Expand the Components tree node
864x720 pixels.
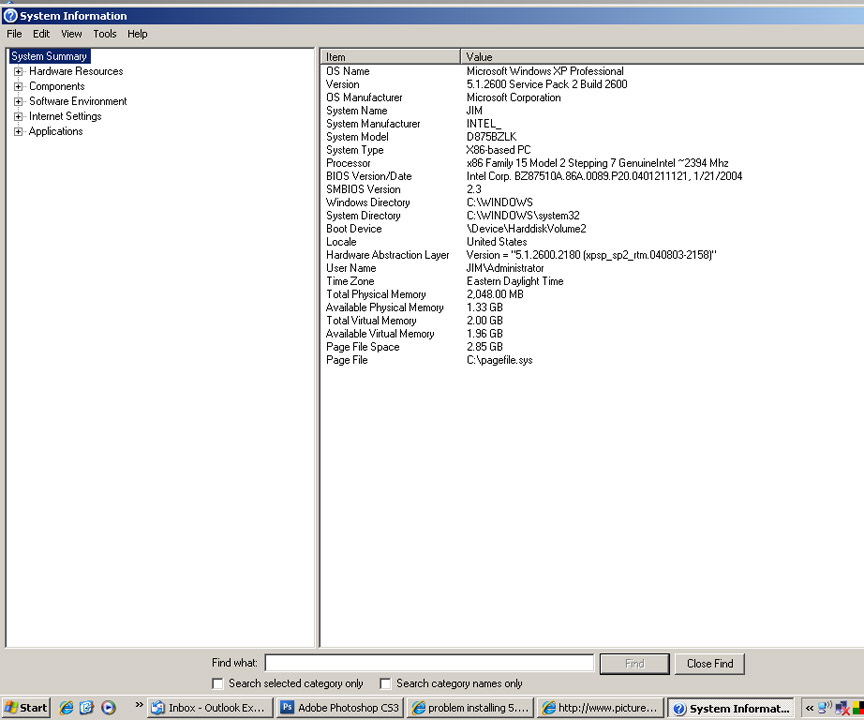pyautogui.click(x=18, y=86)
